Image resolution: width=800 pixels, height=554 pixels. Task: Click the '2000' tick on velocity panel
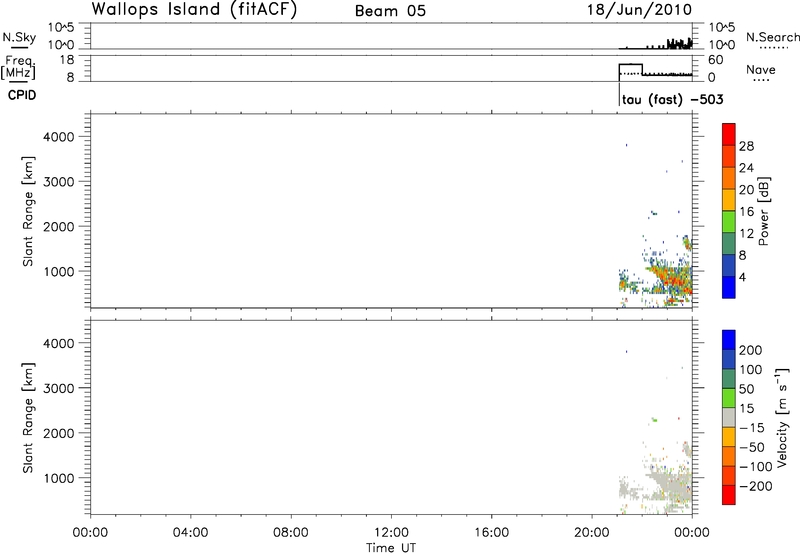click(58, 433)
